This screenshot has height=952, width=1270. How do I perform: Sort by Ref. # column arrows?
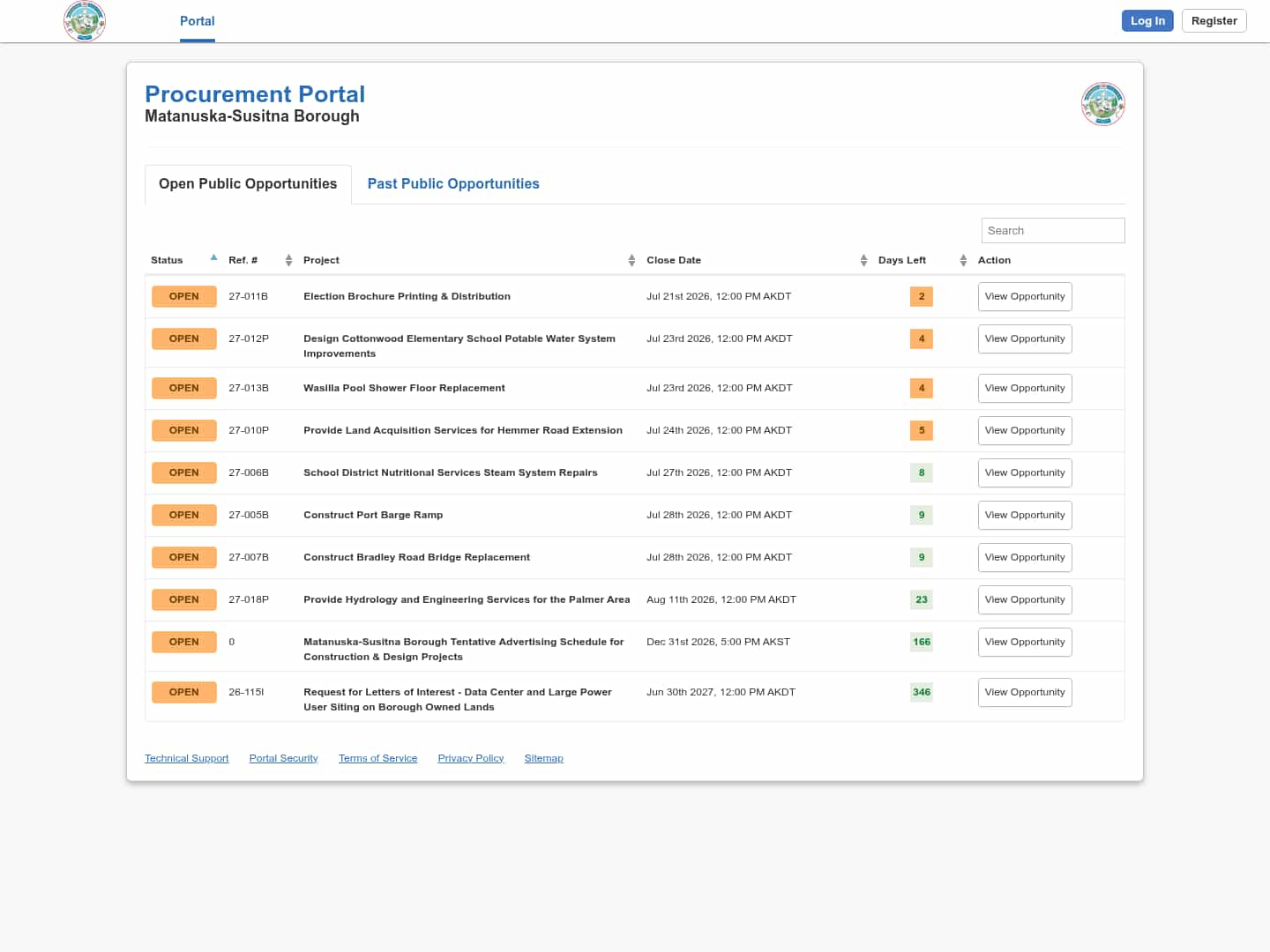[x=288, y=260]
